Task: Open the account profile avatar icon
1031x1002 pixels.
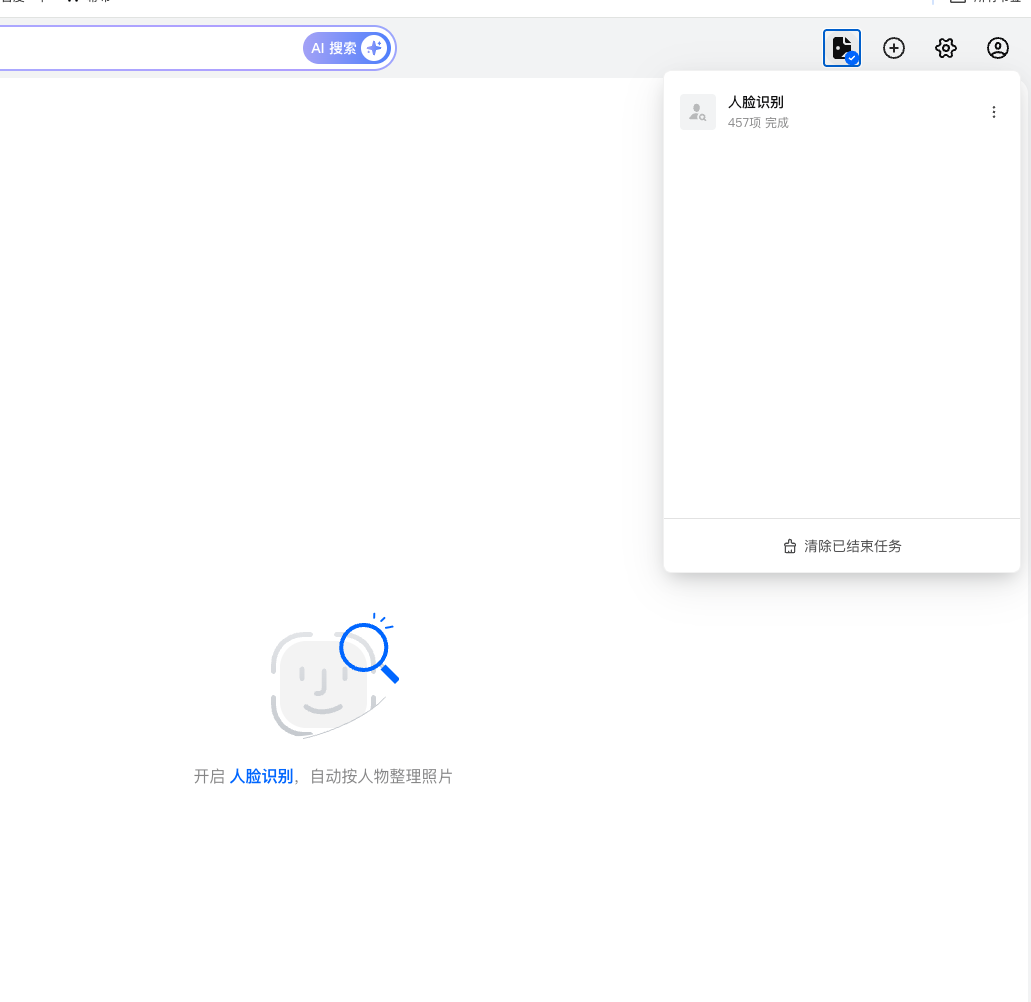Action: click(998, 47)
